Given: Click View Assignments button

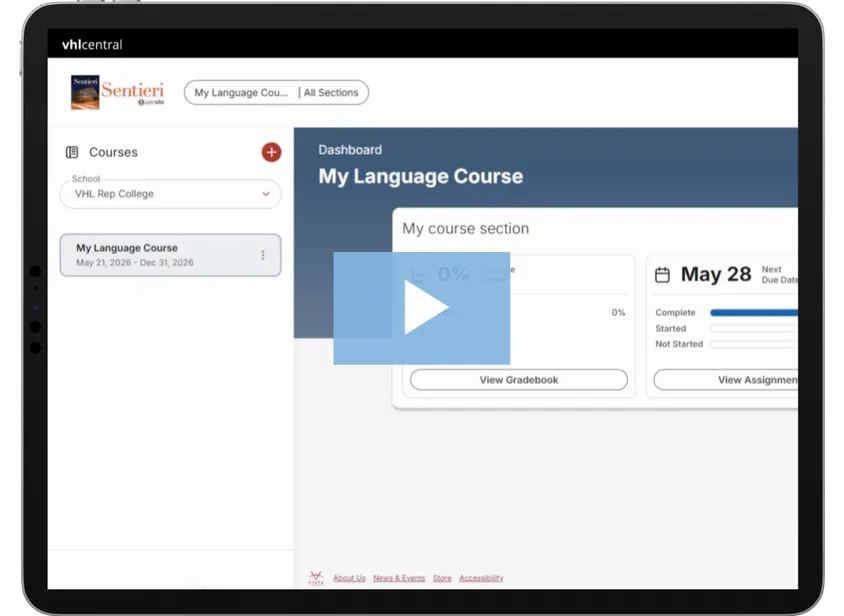Looking at the screenshot, I should pos(726,380).
